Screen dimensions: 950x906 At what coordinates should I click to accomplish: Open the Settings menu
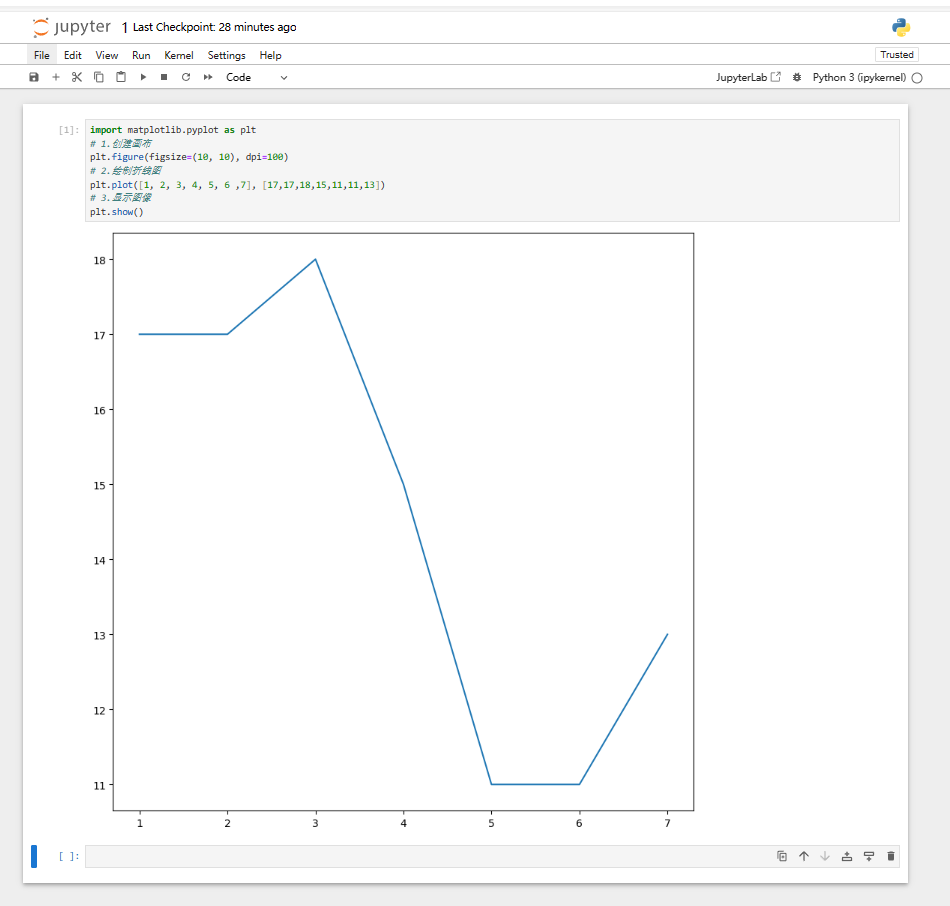227,55
